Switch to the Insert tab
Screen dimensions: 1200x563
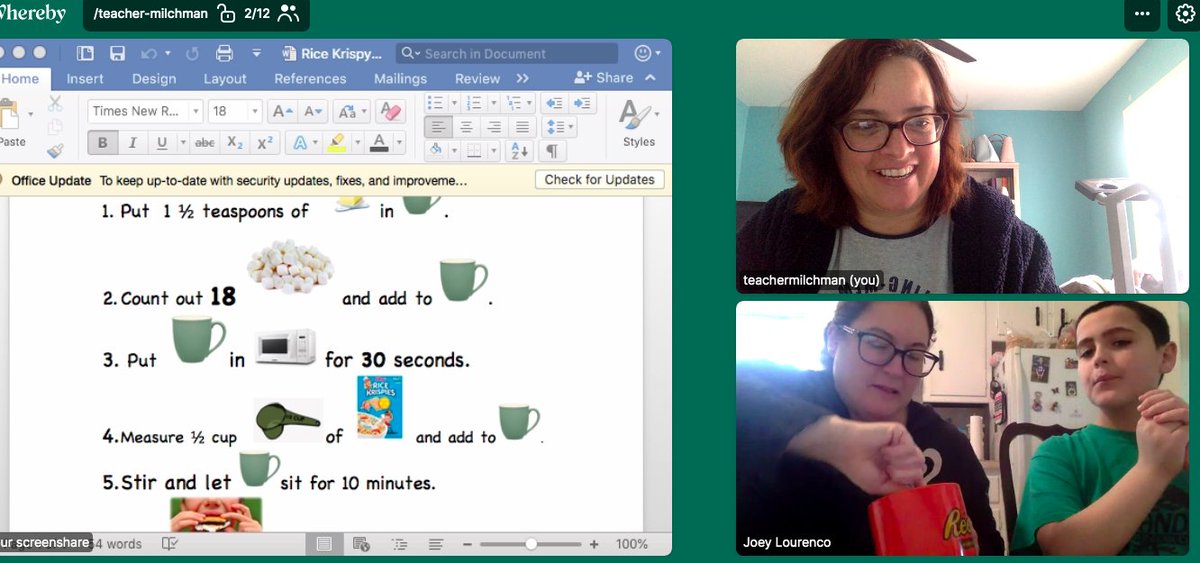pyautogui.click(x=85, y=78)
